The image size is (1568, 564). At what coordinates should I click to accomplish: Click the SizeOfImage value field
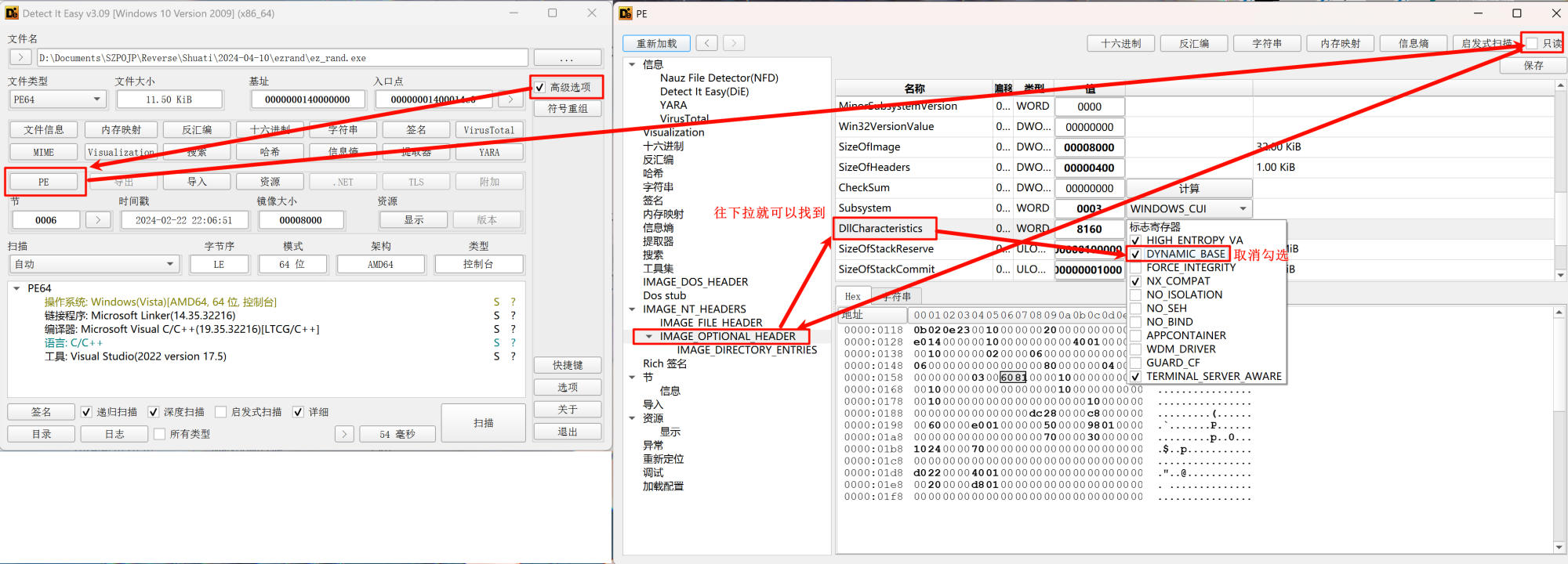pyautogui.click(x=1089, y=147)
